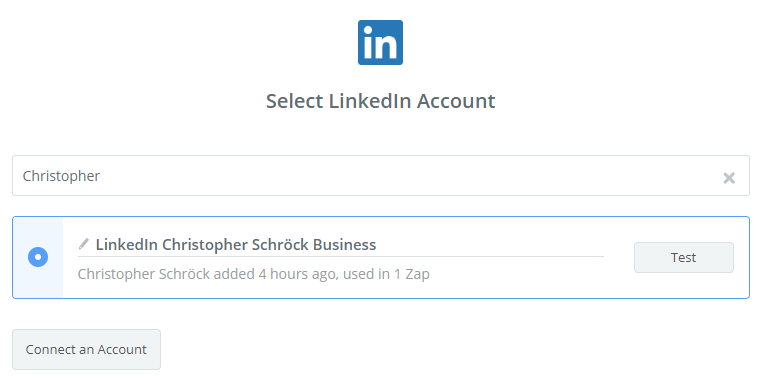The height and width of the screenshot is (379, 757).
Task: Click the blue radio column of the account row
Action: pyautogui.click(x=38, y=257)
